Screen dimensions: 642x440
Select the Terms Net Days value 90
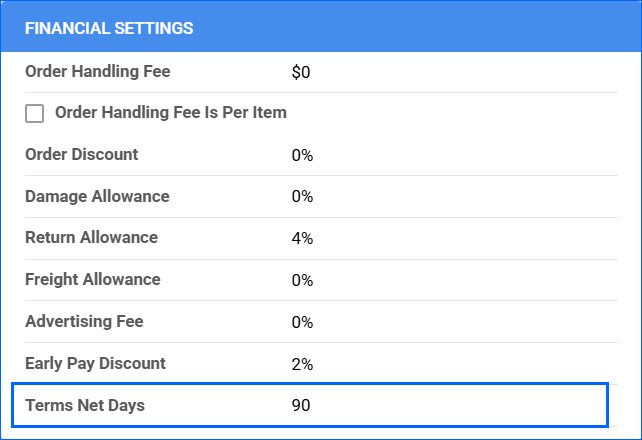[301, 407]
